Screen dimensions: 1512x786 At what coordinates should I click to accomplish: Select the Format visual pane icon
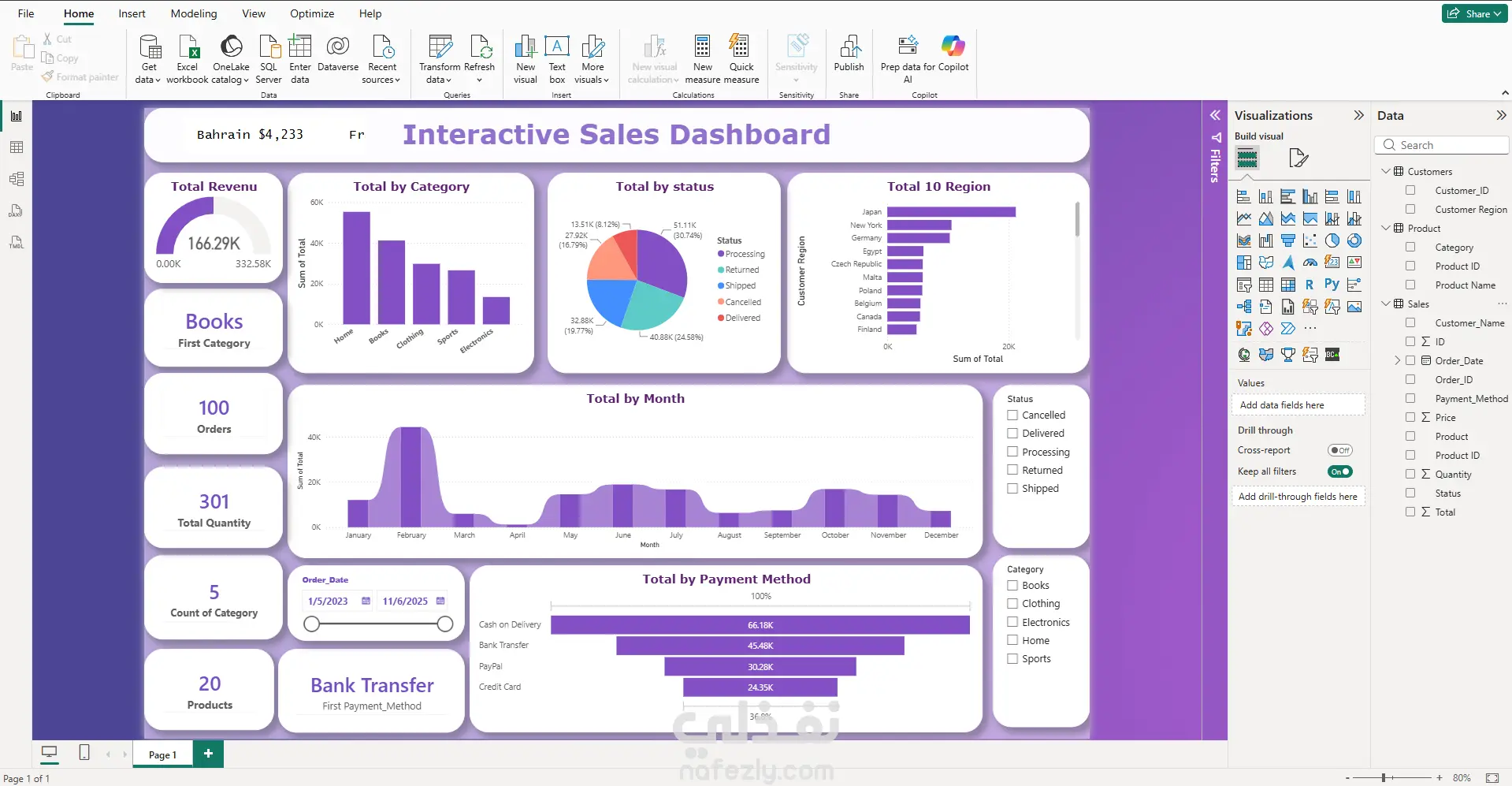1298,158
